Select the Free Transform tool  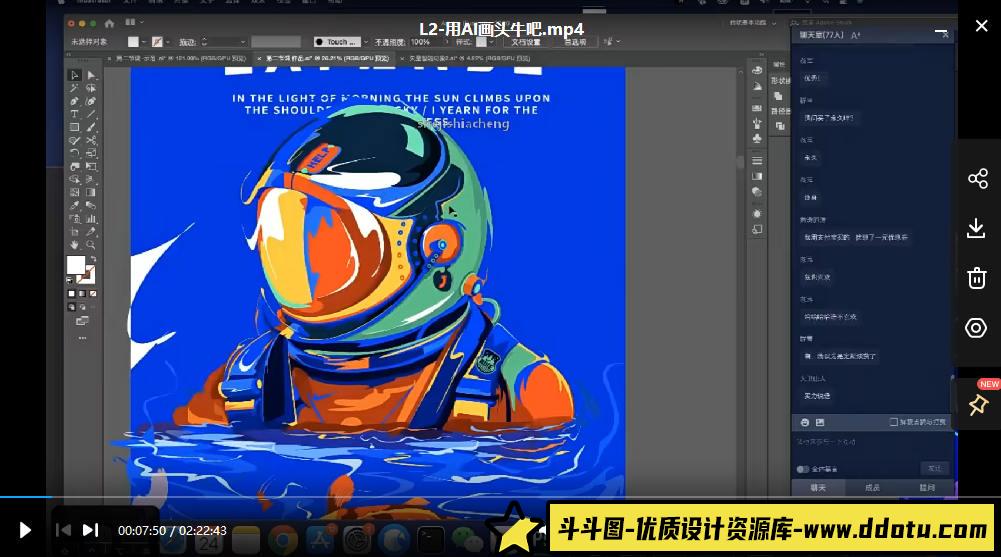[91, 167]
